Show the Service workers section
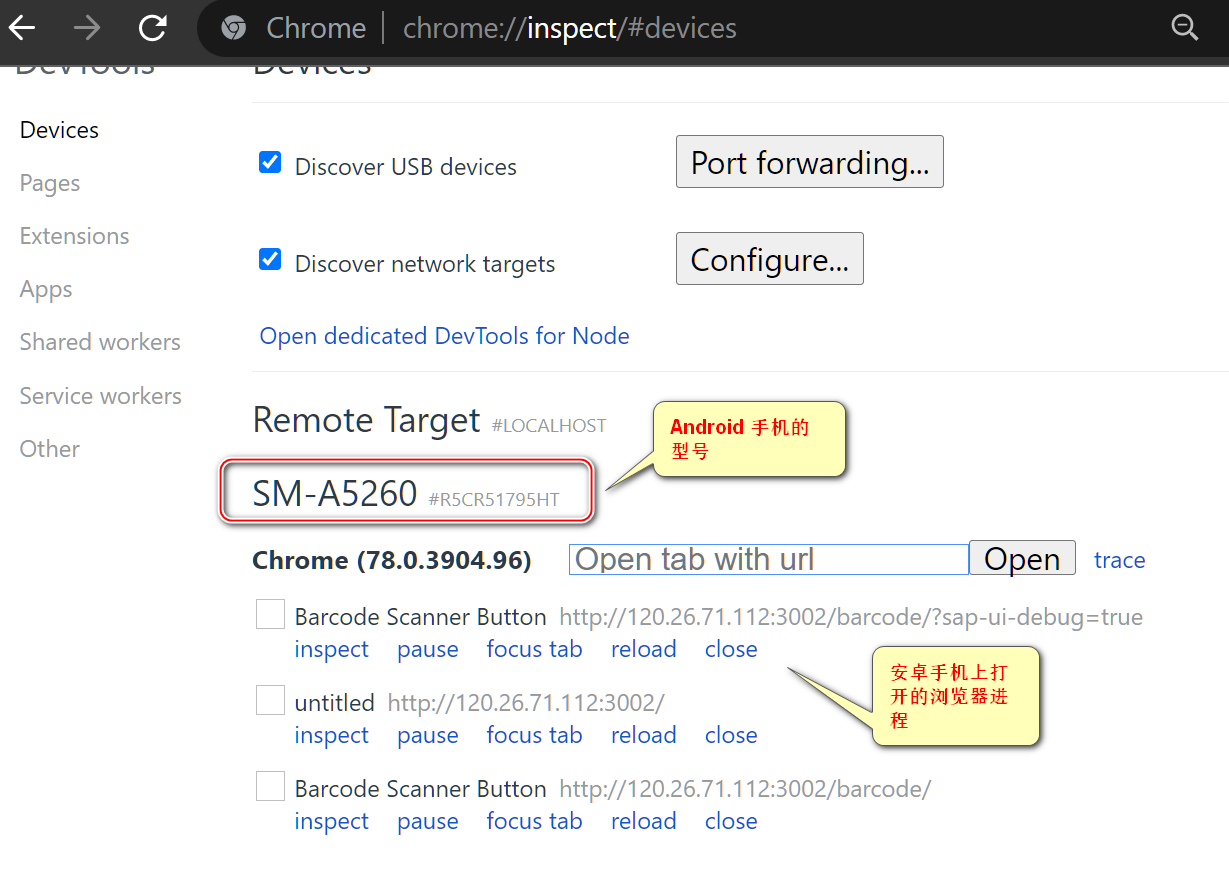The height and width of the screenshot is (872, 1229). coord(101,396)
